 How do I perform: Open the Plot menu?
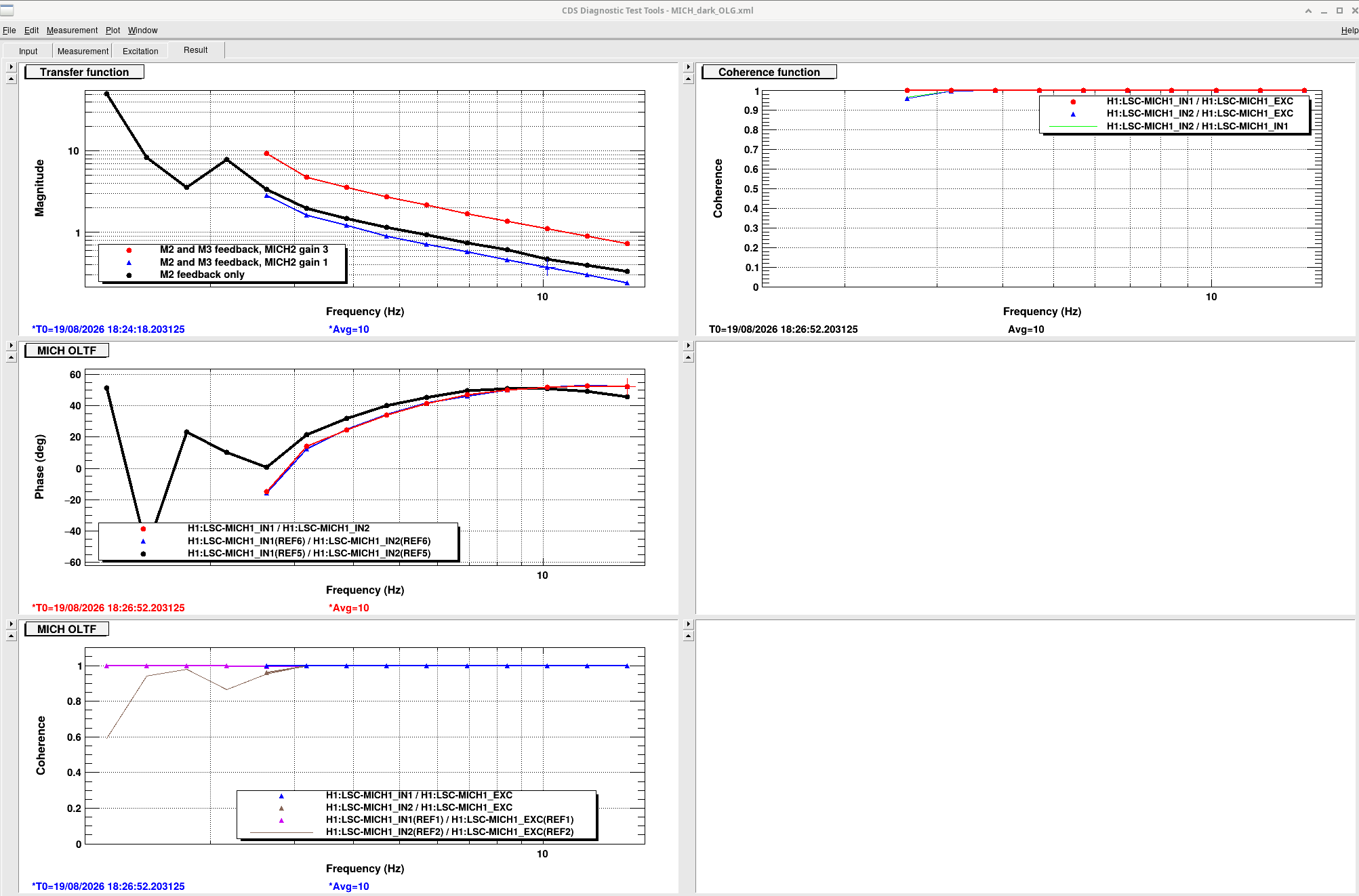[x=113, y=30]
